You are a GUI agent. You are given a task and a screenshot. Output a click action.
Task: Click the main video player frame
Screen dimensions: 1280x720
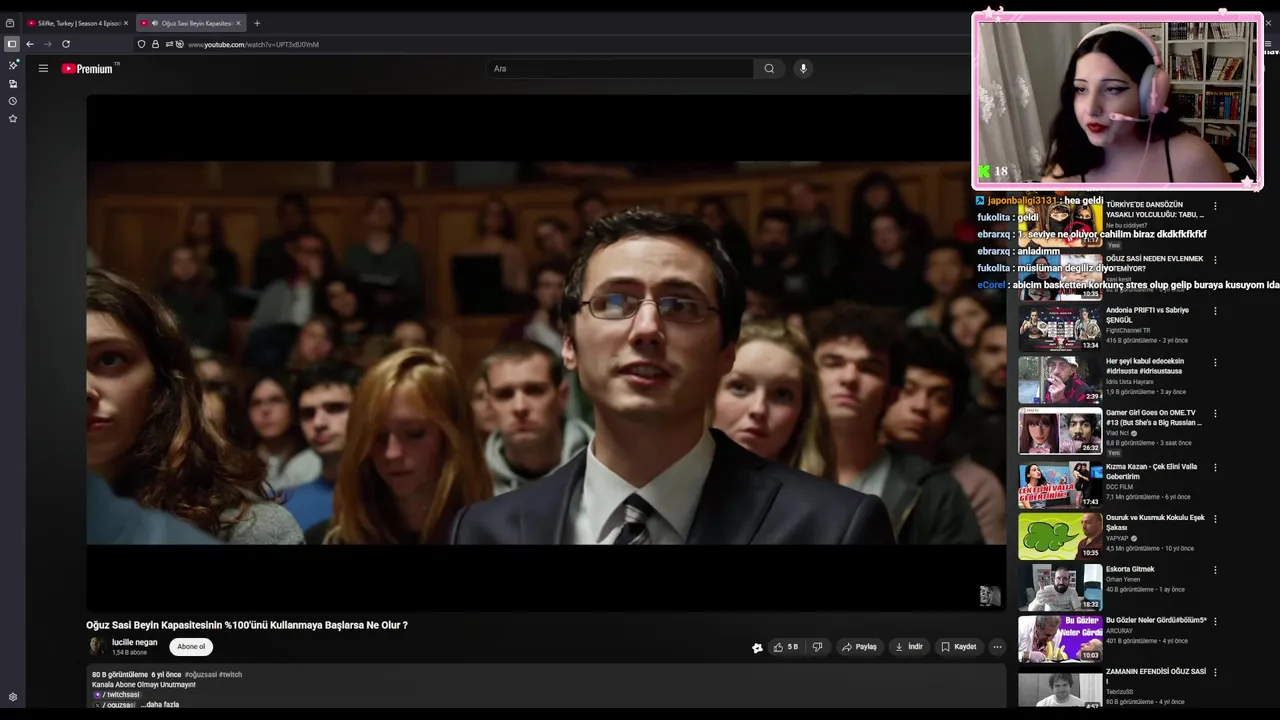pos(546,353)
